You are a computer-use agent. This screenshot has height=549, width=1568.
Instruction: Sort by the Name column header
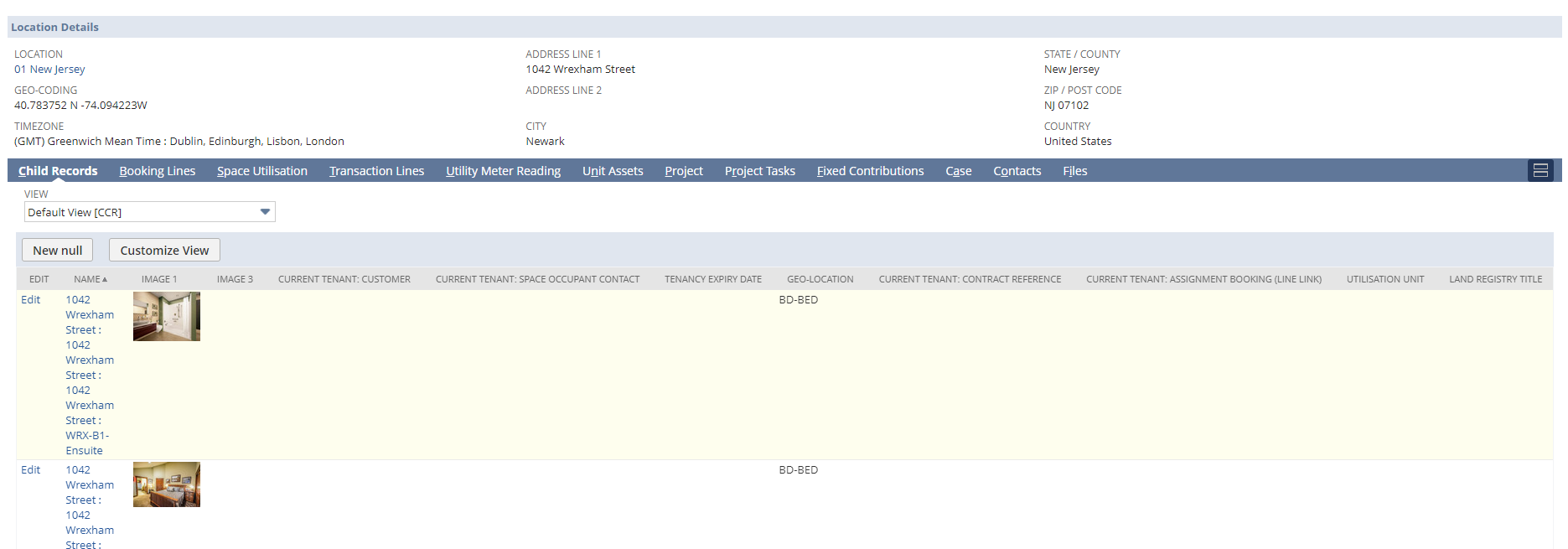point(91,279)
